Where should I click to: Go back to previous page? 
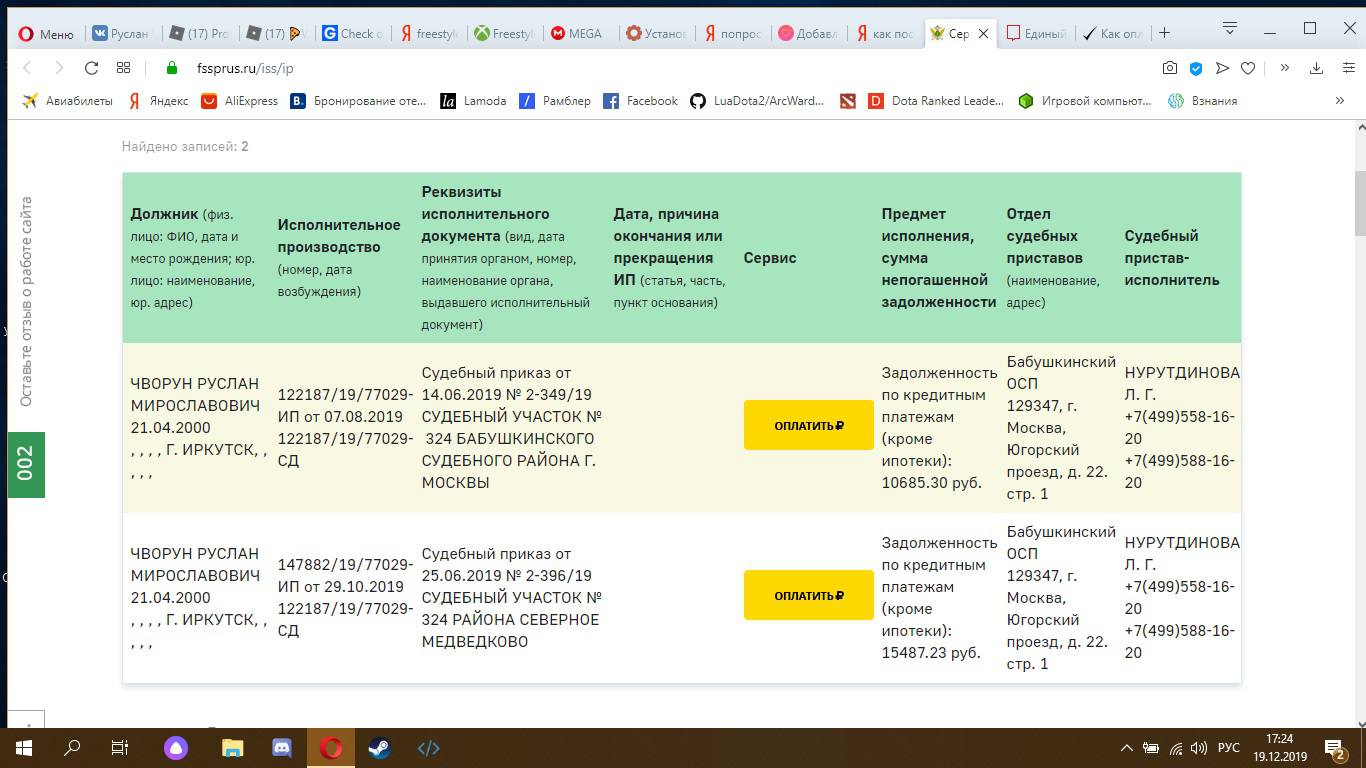pos(27,68)
